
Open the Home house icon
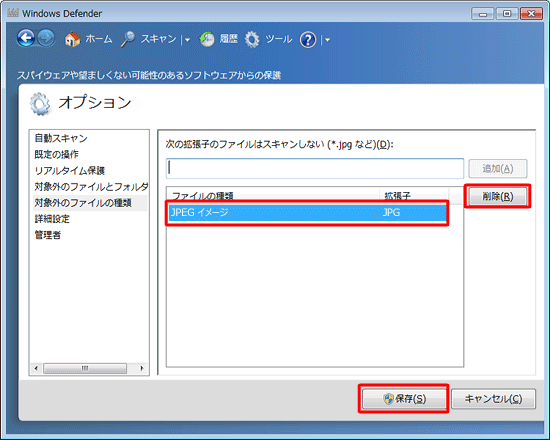click(73, 39)
